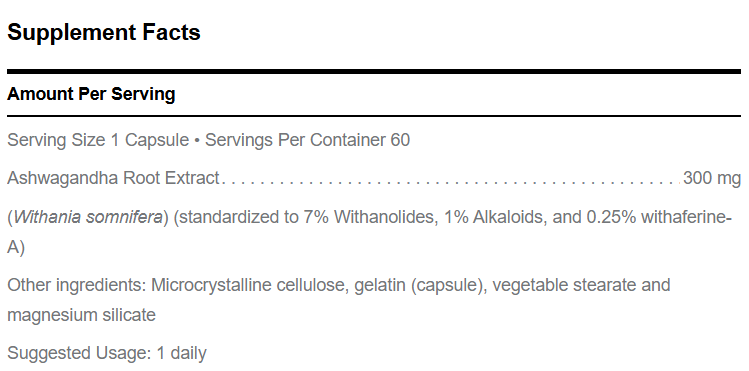Image resolution: width=749 pixels, height=371 pixels.
Task: Click Servings Per Container 60 text
Action: coord(307,140)
